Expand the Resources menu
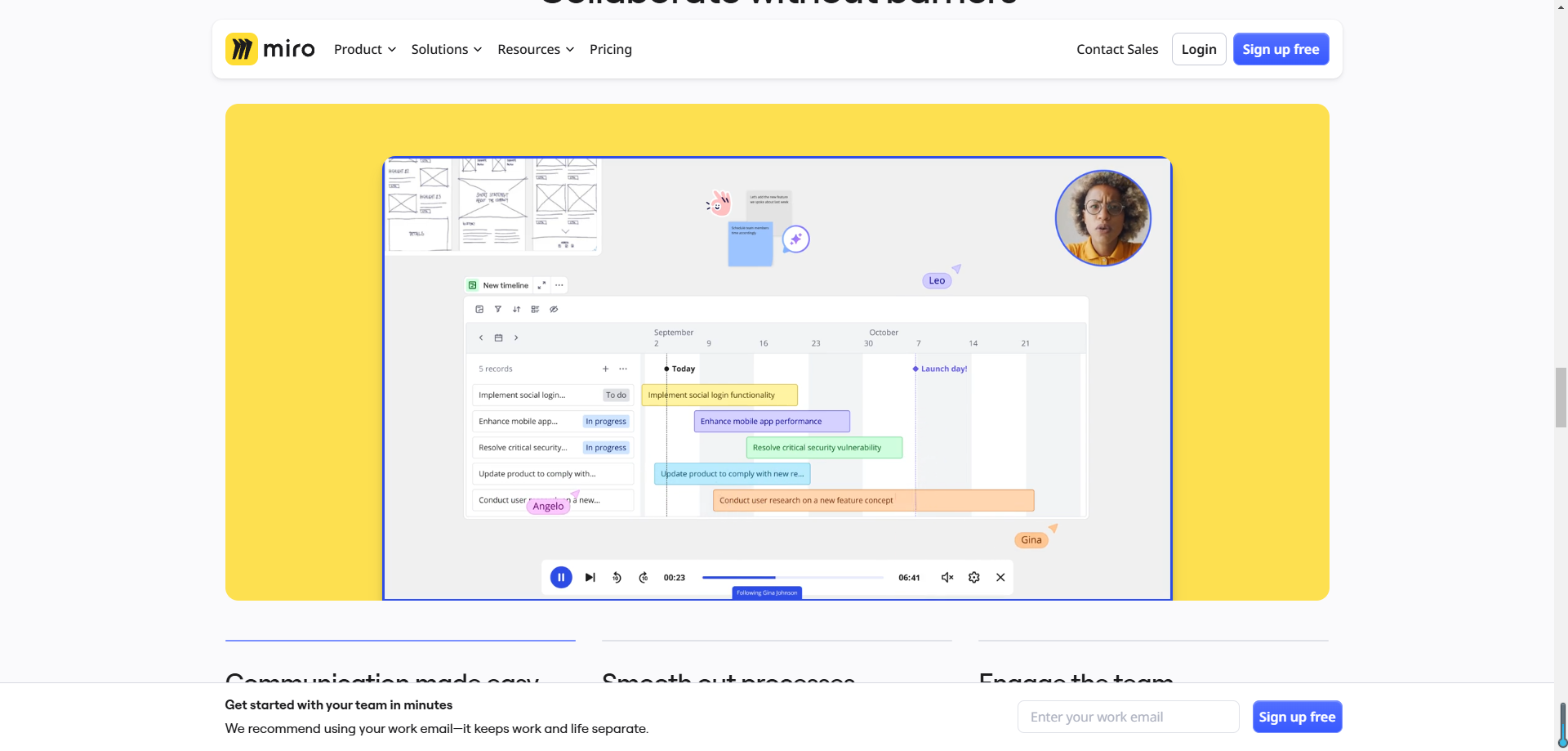This screenshot has height=751, width=1568. click(536, 49)
